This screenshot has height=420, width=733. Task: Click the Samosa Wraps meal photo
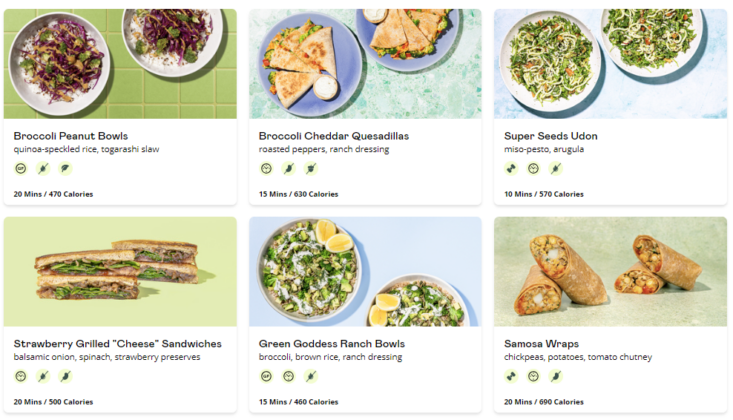click(x=610, y=271)
